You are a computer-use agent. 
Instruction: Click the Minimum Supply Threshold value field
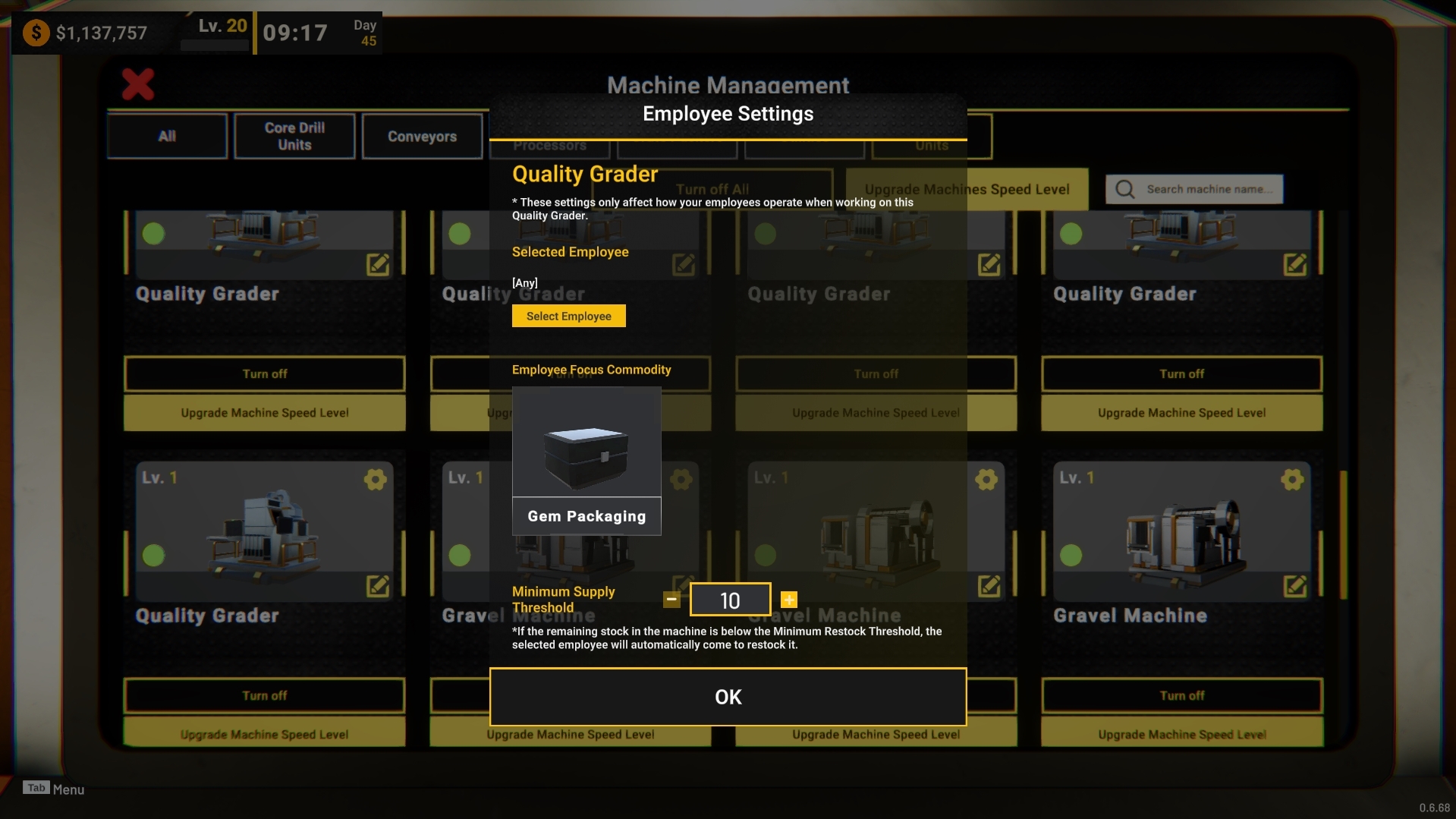point(730,600)
